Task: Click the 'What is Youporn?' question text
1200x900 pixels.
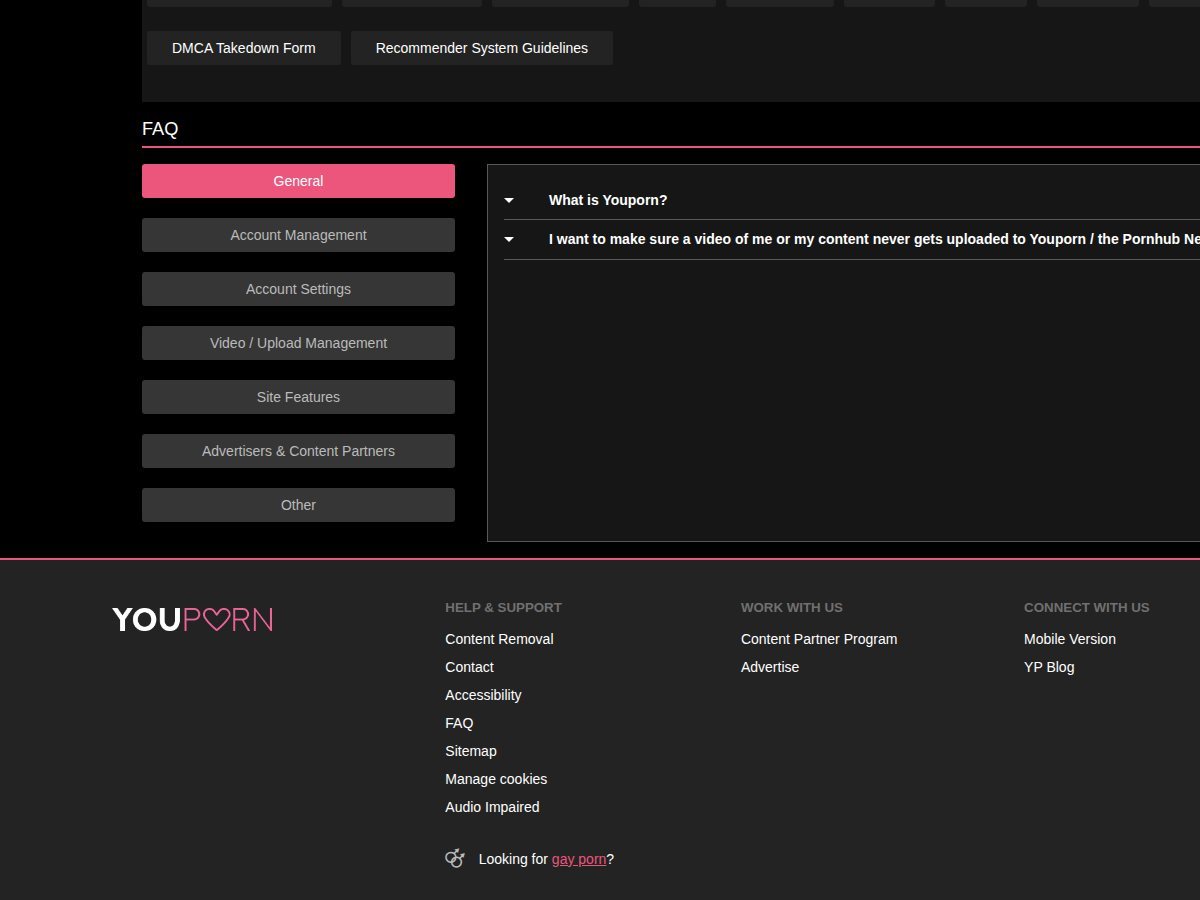Action: tap(608, 200)
